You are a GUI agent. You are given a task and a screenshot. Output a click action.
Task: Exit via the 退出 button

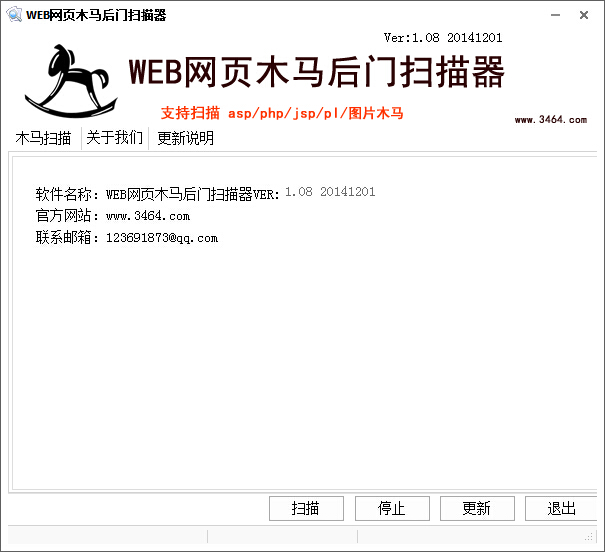[561, 508]
